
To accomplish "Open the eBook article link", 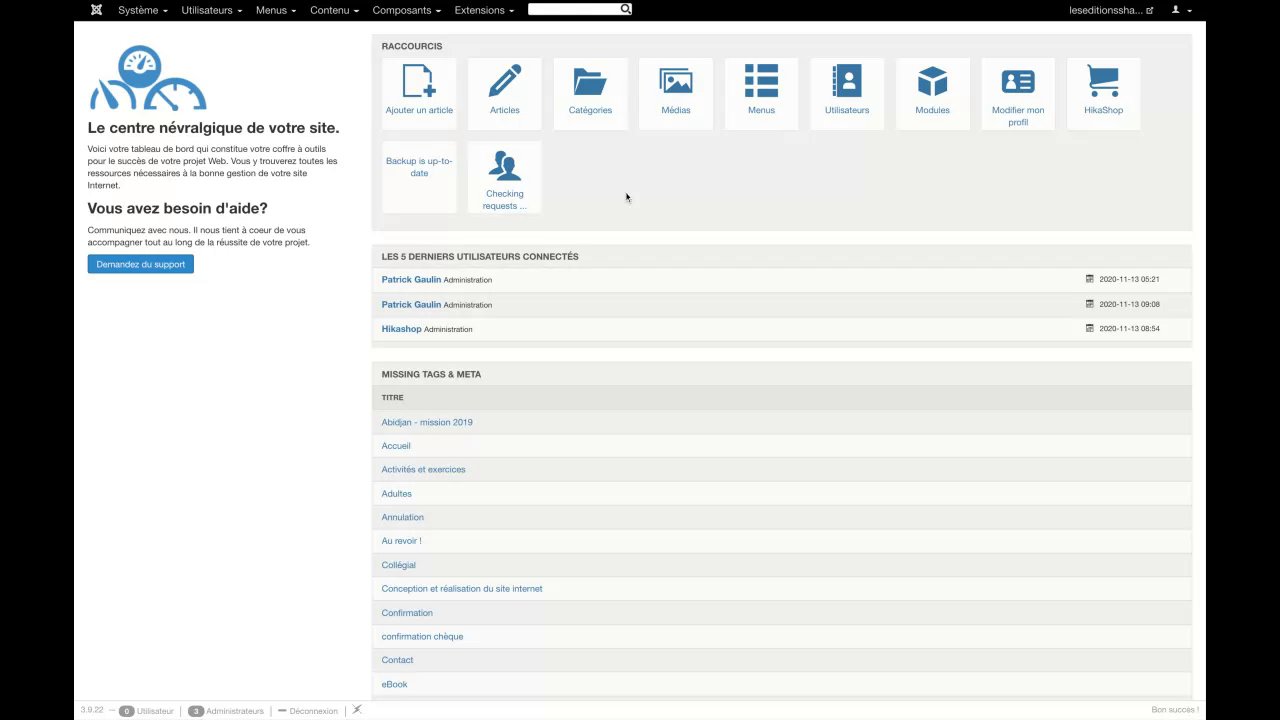I will (394, 684).
